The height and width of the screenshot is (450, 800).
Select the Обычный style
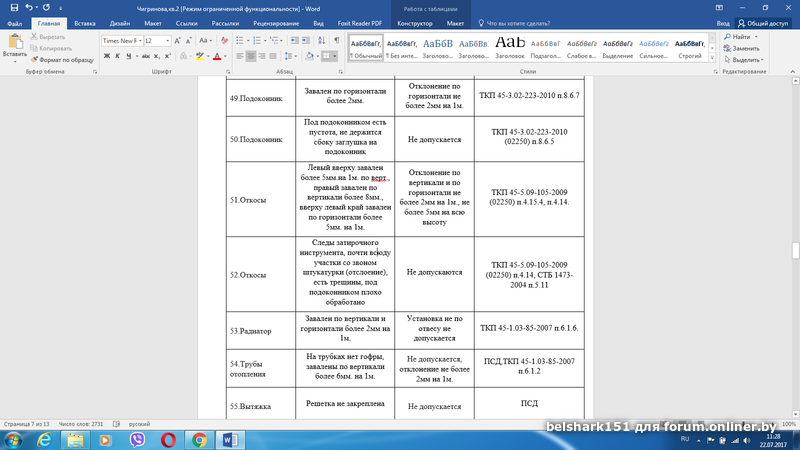[x=366, y=47]
